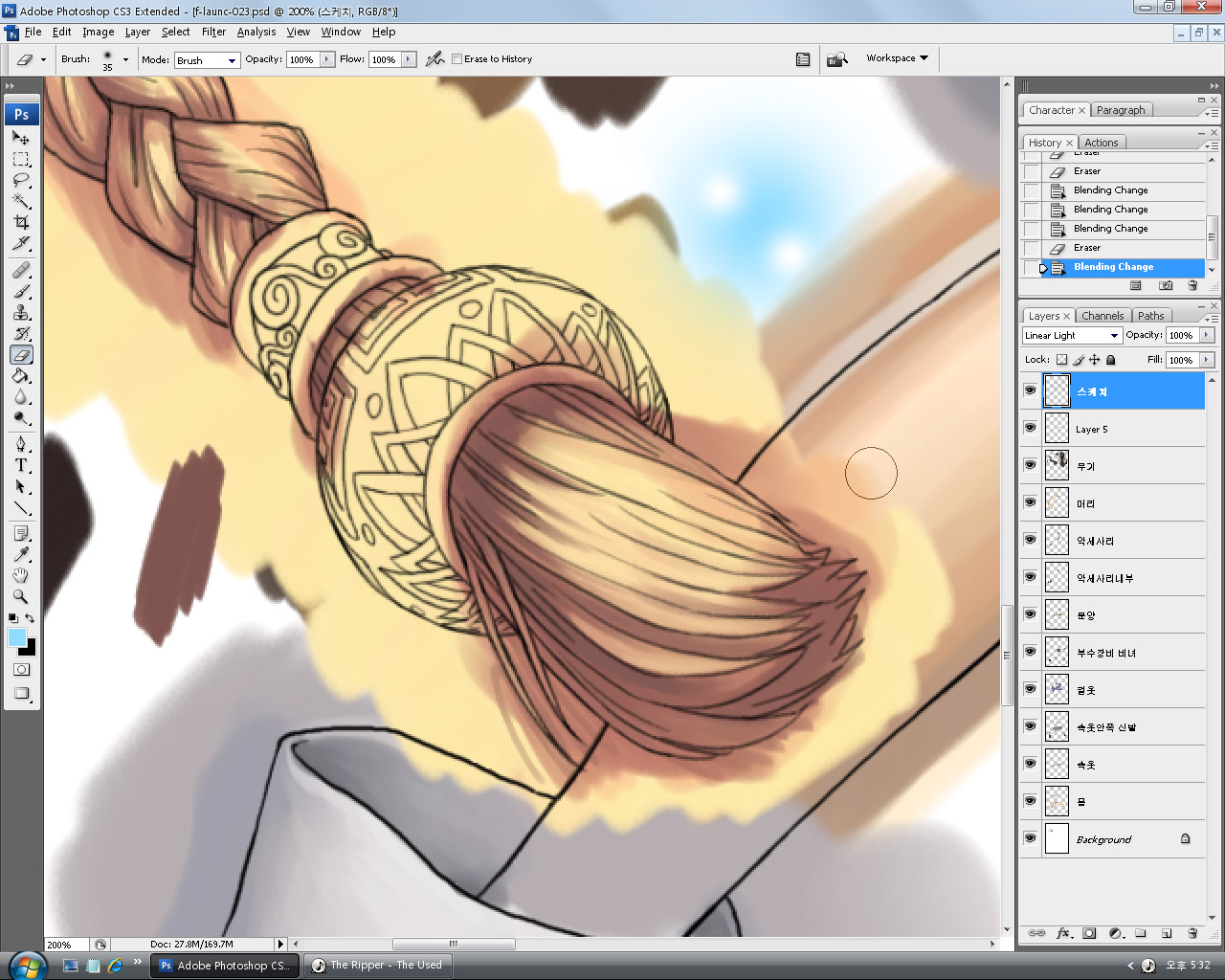
Task: Select the Brush tool
Action: (21, 291)
